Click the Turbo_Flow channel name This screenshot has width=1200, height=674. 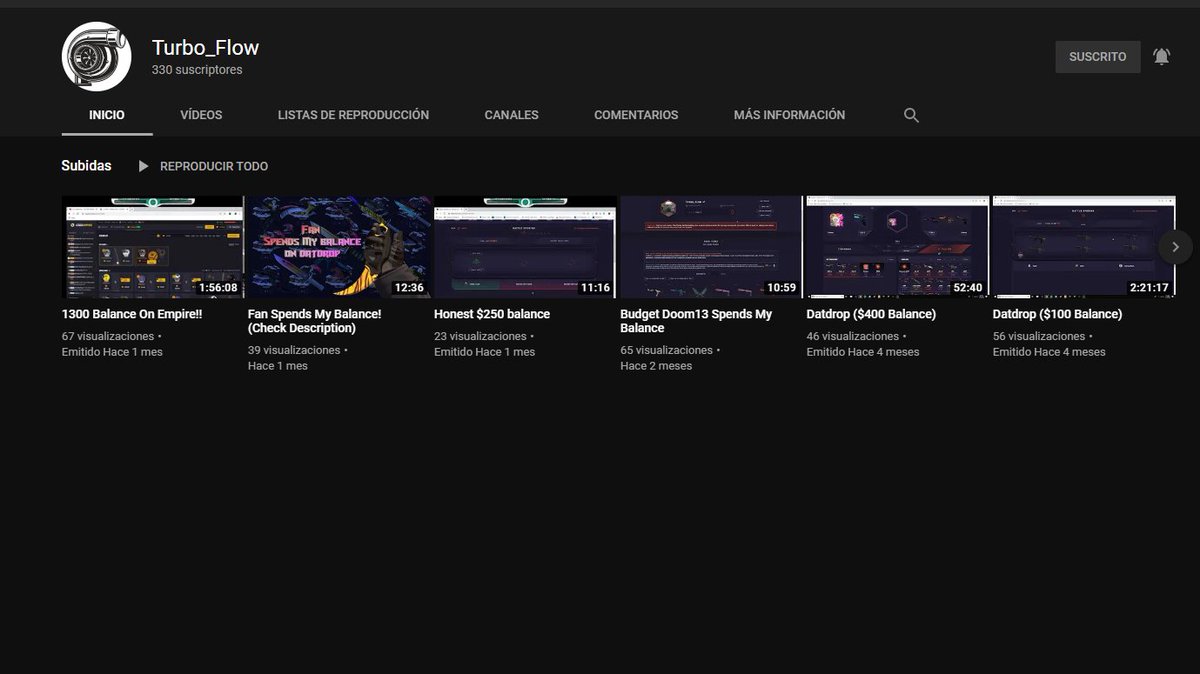(x=205, y=47)
